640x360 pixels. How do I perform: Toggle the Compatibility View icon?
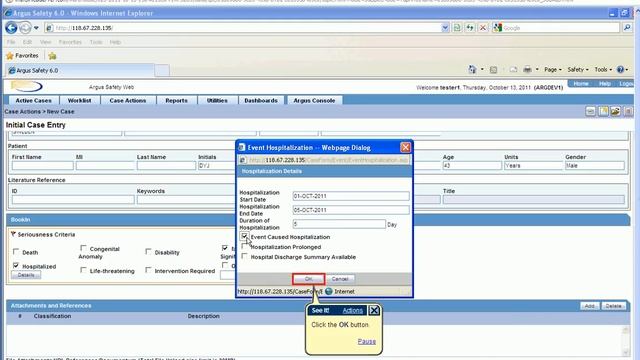(457, 28)
